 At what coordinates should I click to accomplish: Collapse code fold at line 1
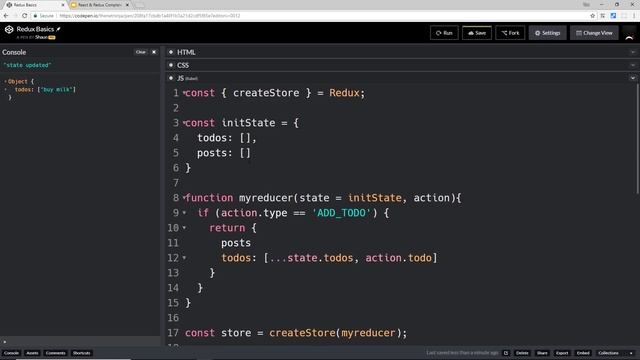click(184, 93)
